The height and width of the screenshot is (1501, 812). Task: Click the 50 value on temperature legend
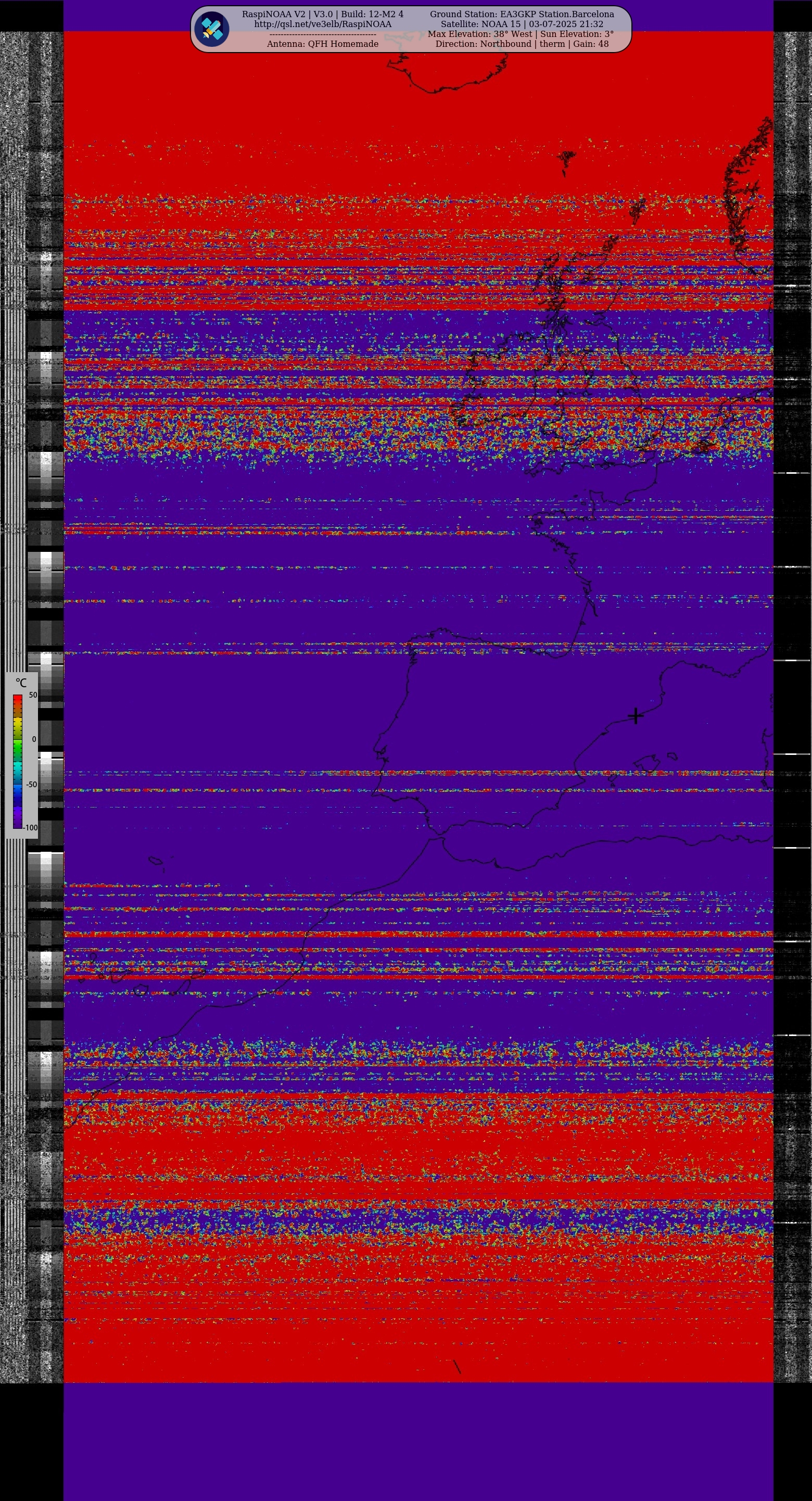pyautogui.click(x=33, y=695)
